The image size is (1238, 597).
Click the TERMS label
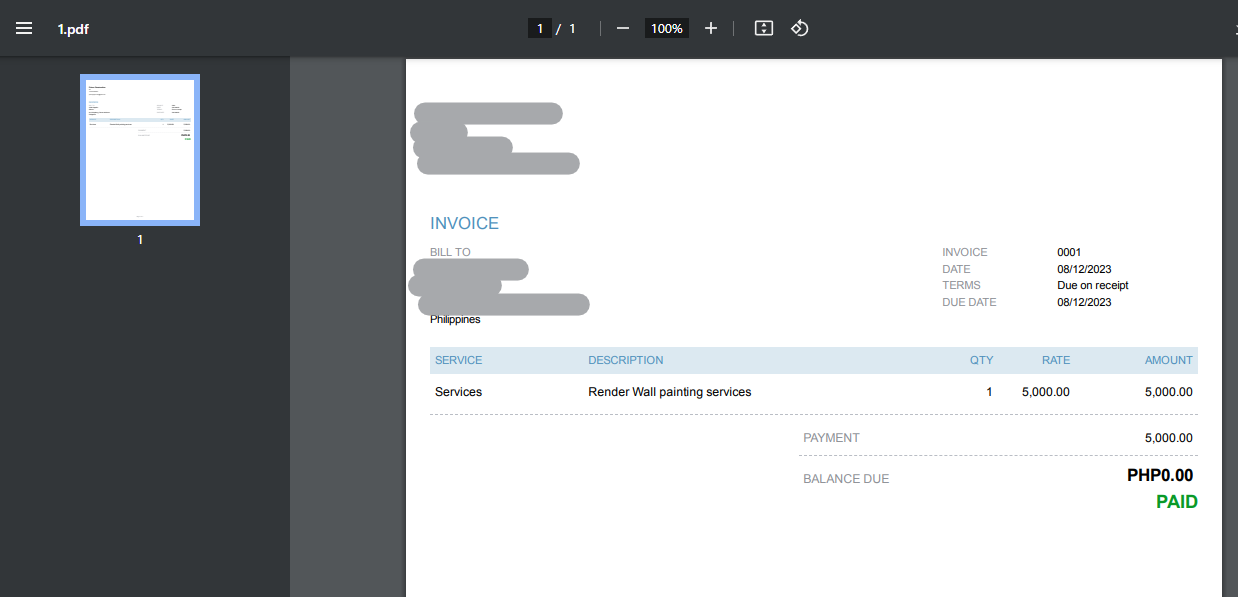pyautogui.click(x=961, y=285)
